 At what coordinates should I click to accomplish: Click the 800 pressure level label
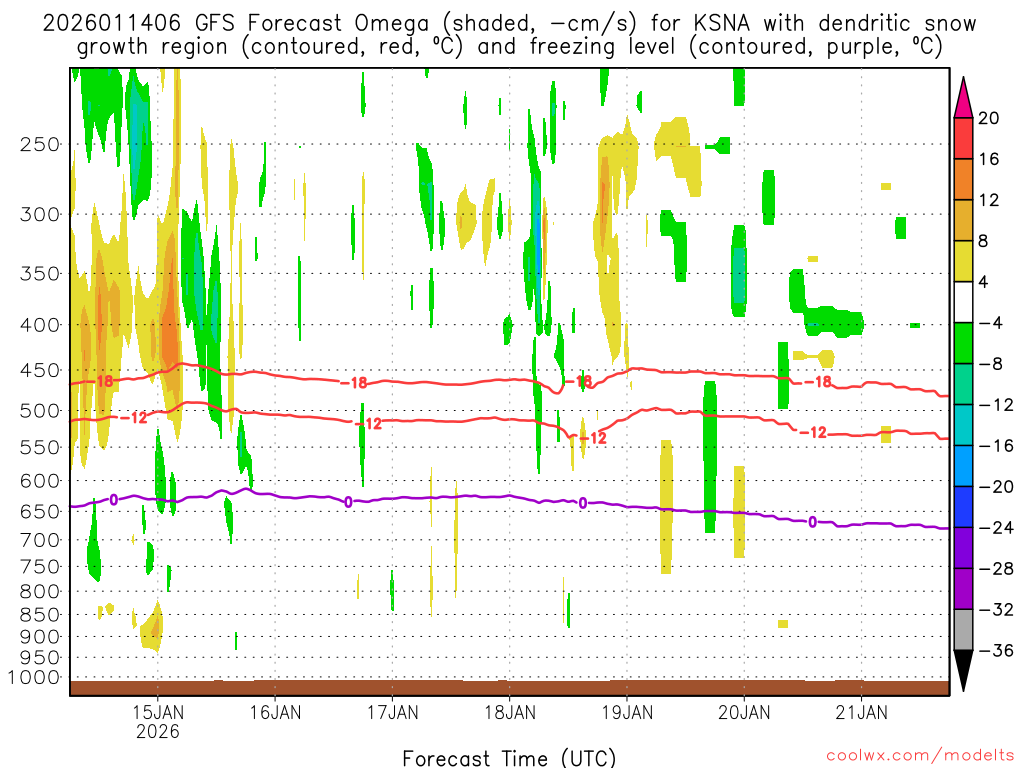click(40, 592)
